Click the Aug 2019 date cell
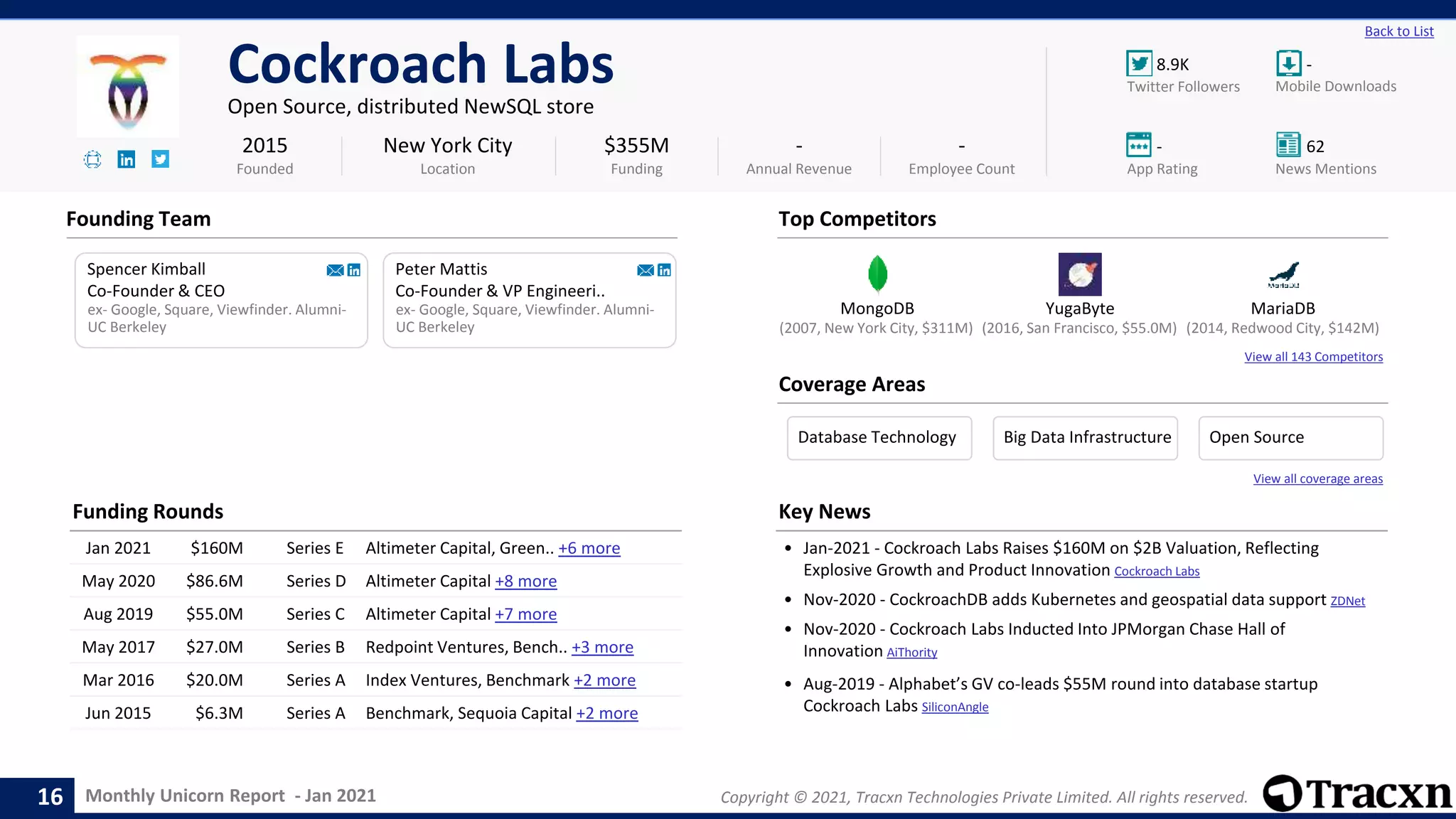 (119, 614)
